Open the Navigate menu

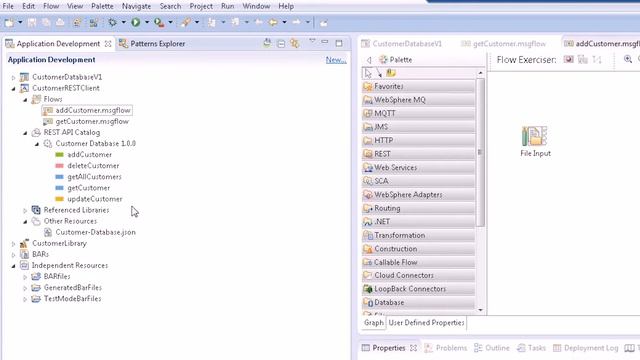pos(136,6)
